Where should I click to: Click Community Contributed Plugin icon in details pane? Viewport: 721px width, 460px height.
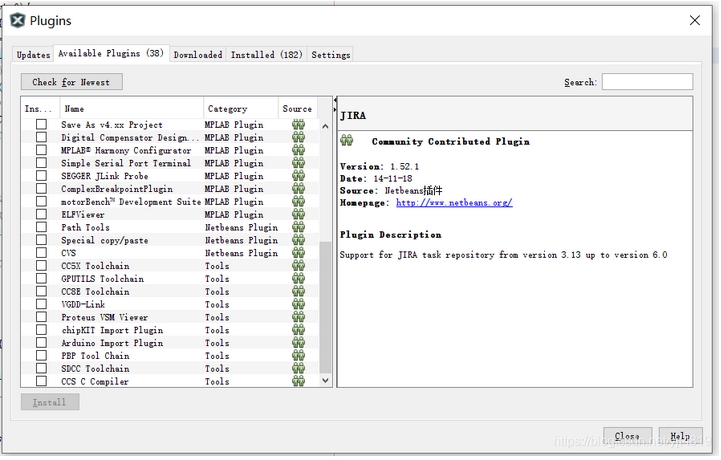(x=347, y=140)
